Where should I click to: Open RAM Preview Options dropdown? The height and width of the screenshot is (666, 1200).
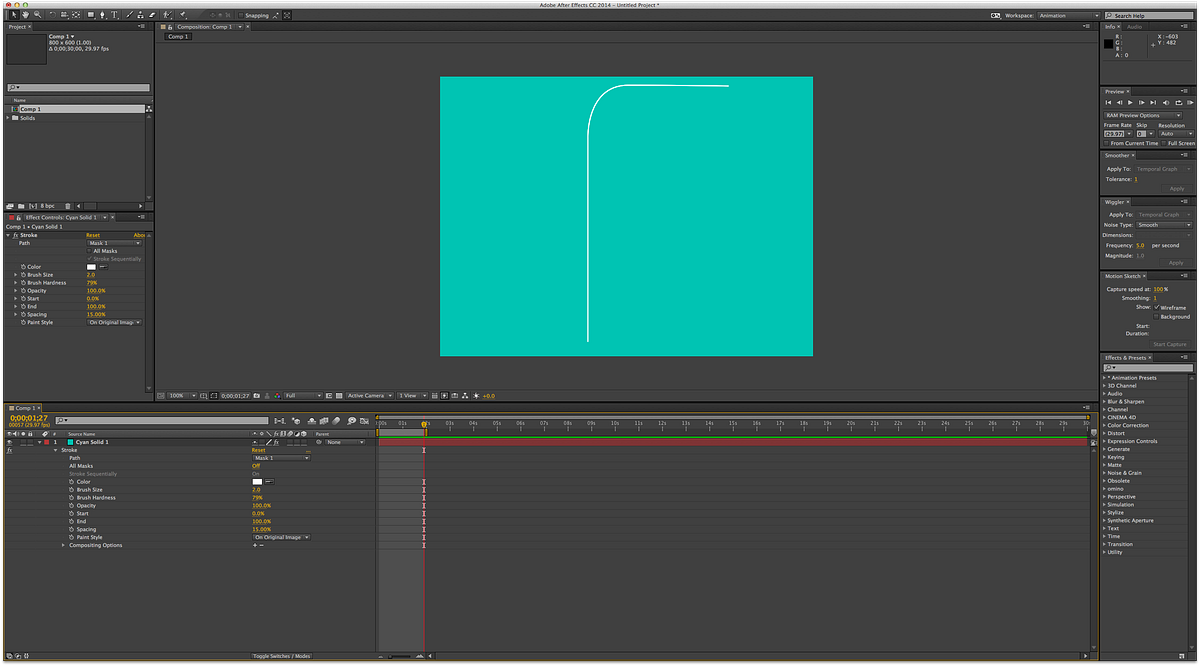pos(1142,115)
